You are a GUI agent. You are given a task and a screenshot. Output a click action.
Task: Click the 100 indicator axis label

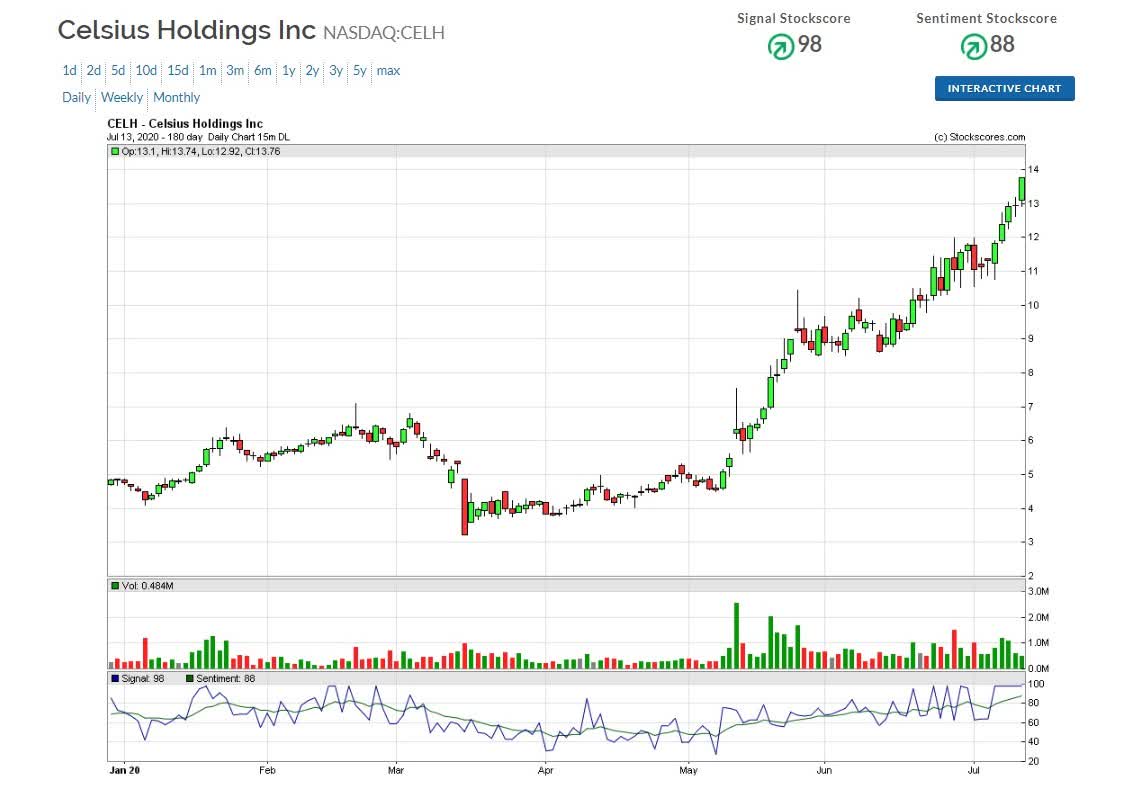(1036, 685)
